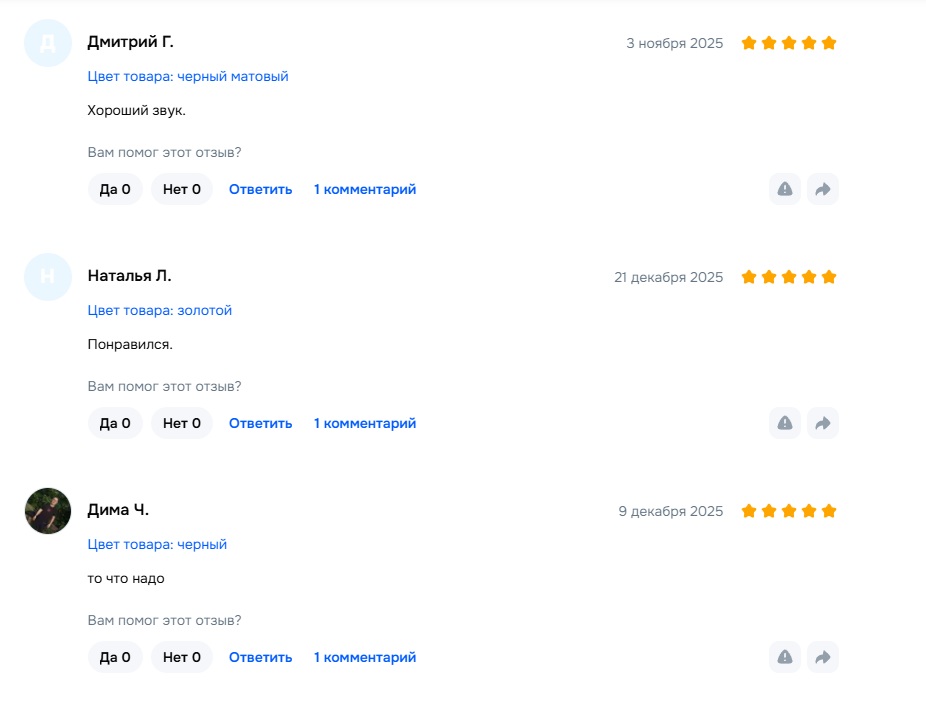Share Дима Ч.'s review via arrow icon
The height and width of the screenshot is (713, 926).
(822, 657)
